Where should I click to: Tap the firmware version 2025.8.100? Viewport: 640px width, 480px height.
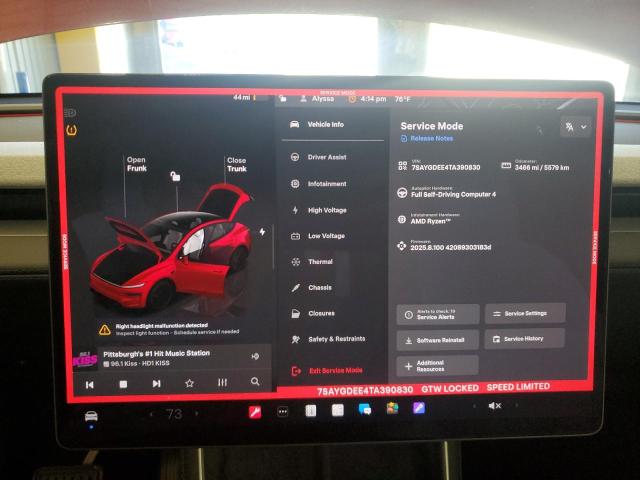(451, 247)
